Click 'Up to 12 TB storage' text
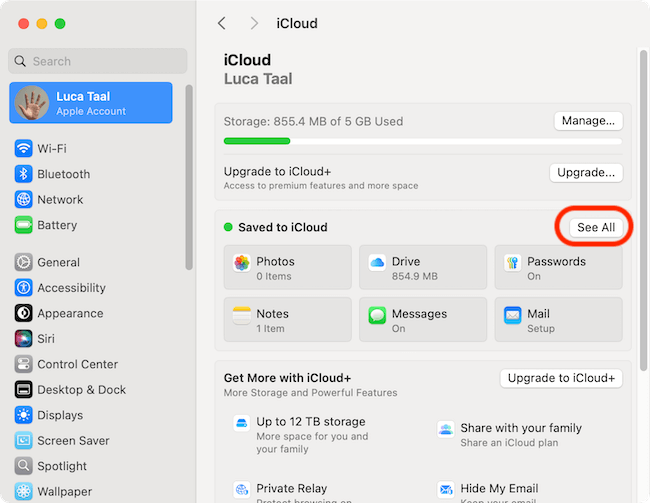This screenshot has width=650, height=503. 311,422
